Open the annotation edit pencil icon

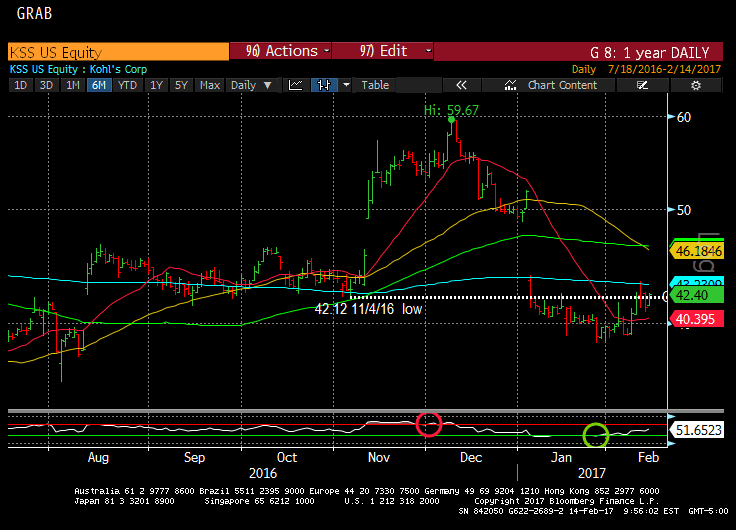point(642,85)
